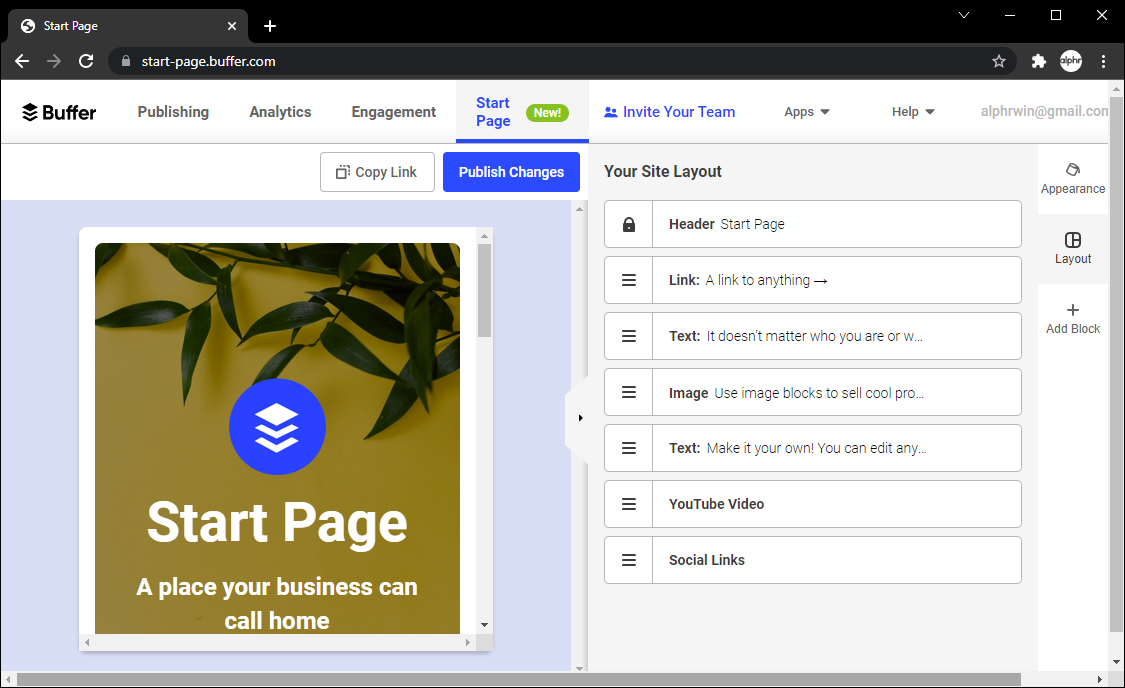Open Chrome three-dot menu

(1103, 62)
